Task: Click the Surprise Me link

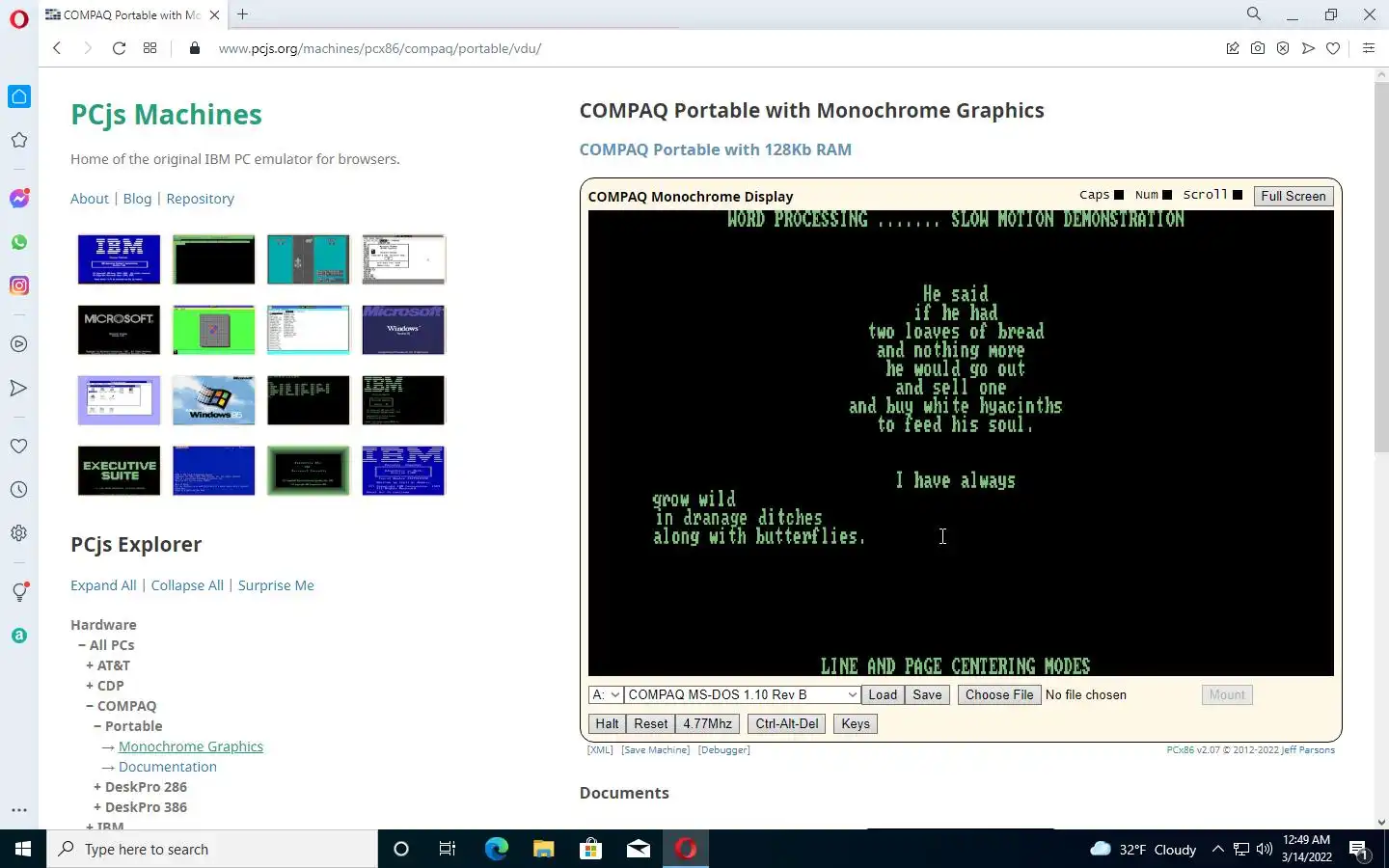Action: coord(276,585)
